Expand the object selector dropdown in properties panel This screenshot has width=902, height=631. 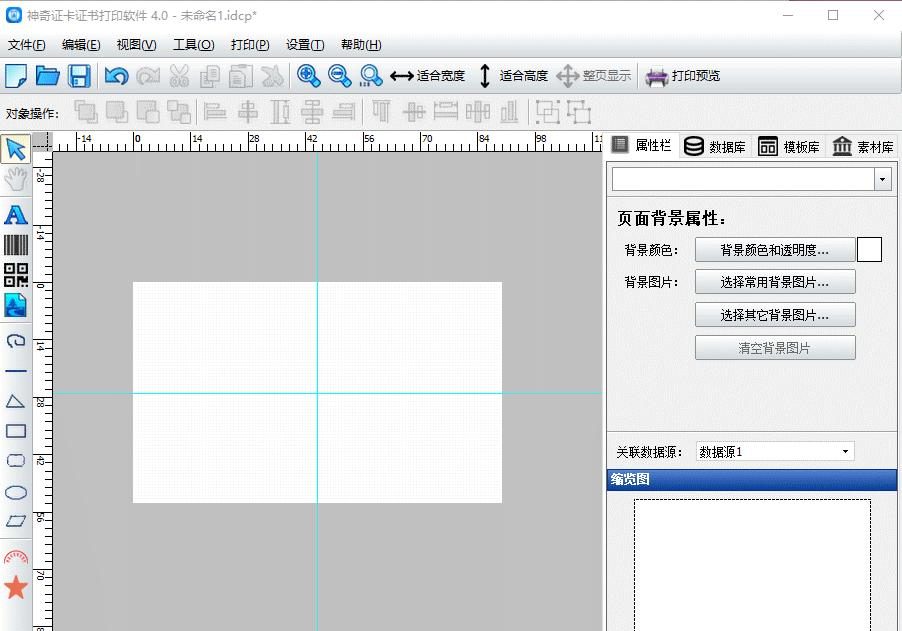882,179
